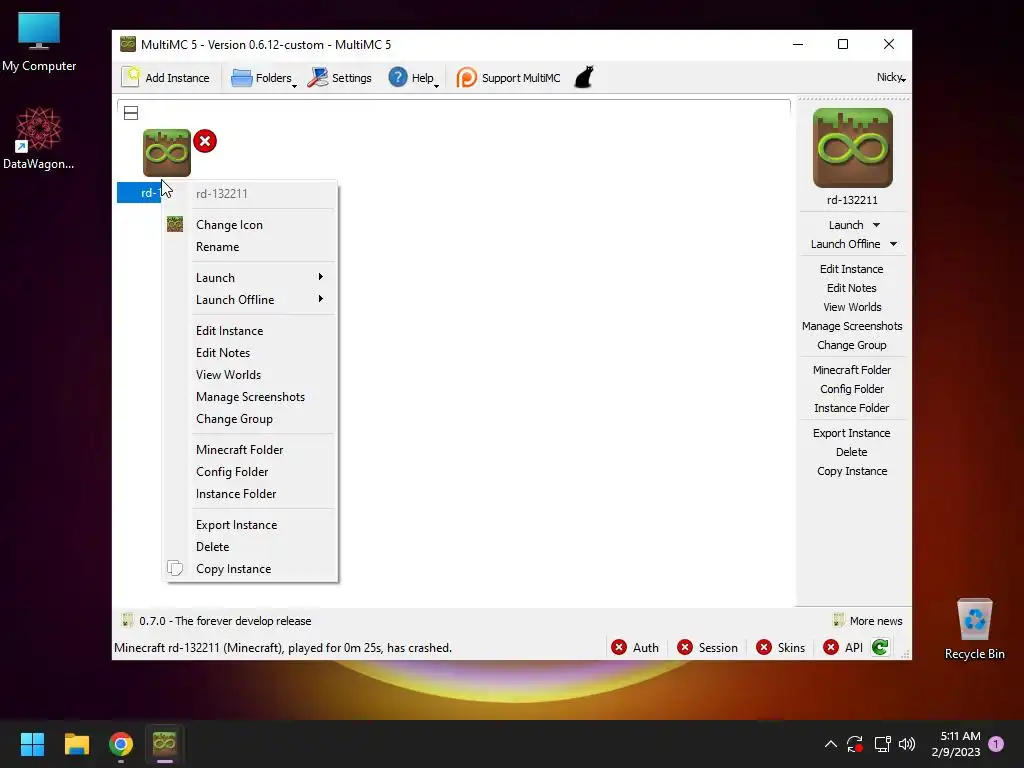Click the API status indicator
1024x768 pixels.
coord(843,647)
